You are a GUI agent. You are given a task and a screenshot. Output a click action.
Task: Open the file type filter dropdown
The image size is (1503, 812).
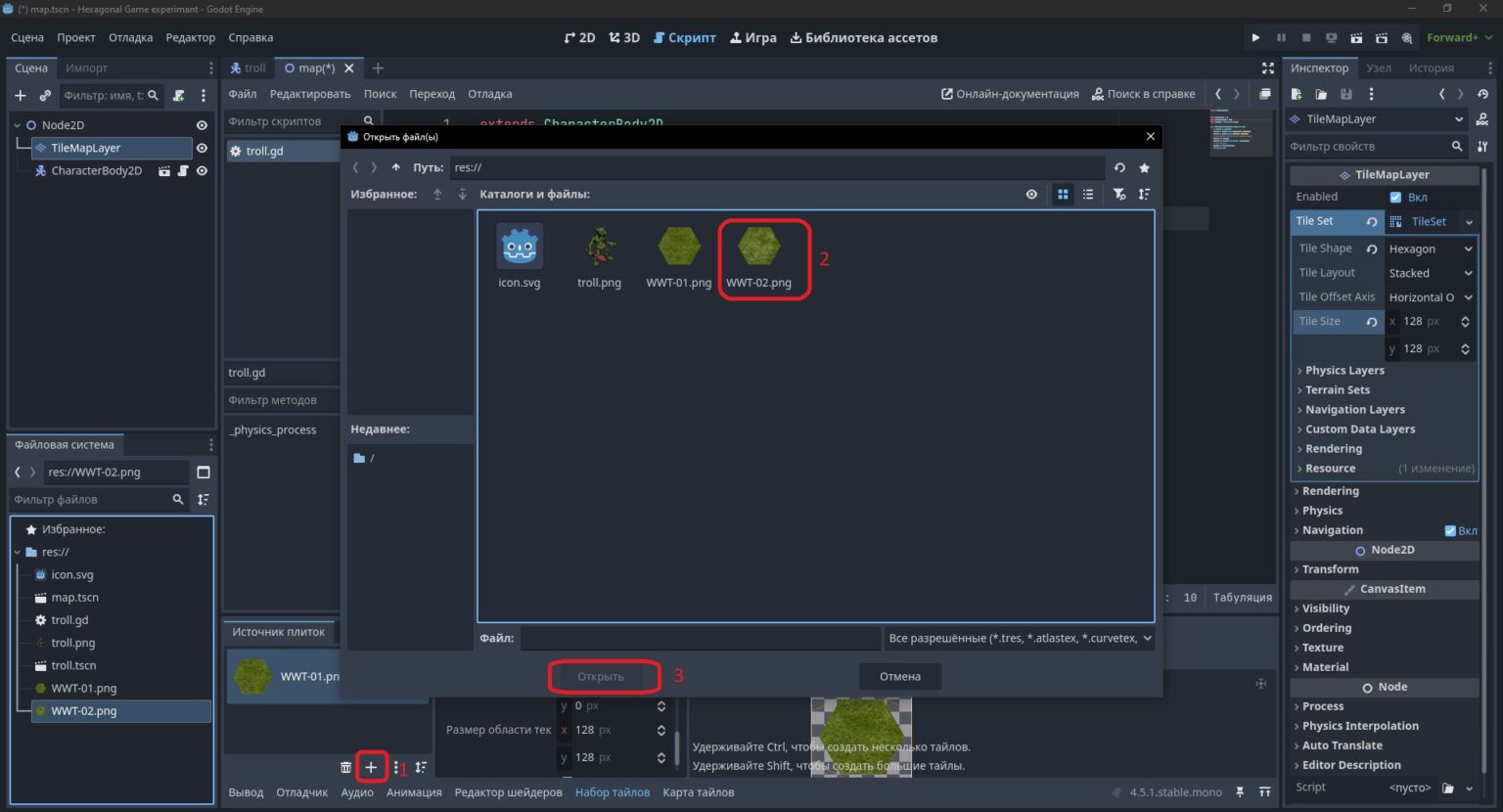[x=1020, y=638]
